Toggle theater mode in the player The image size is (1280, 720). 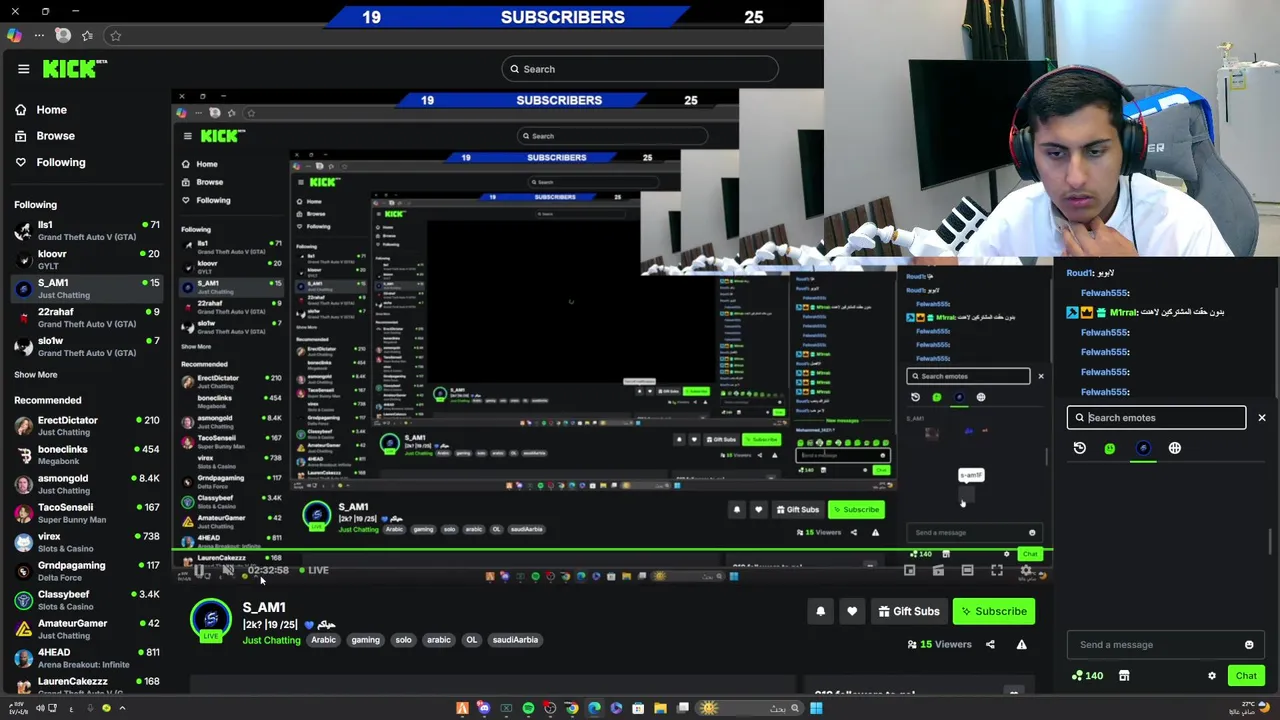point(967,570)
